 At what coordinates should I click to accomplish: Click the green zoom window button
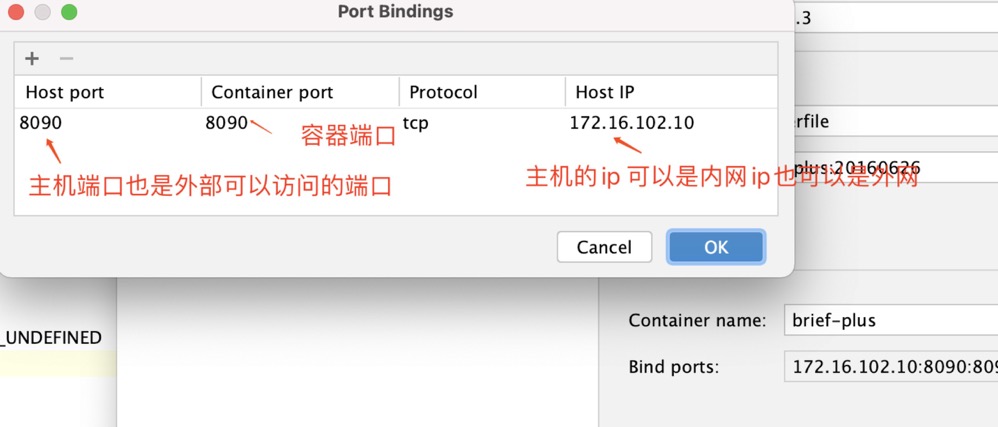click(69, 13)
